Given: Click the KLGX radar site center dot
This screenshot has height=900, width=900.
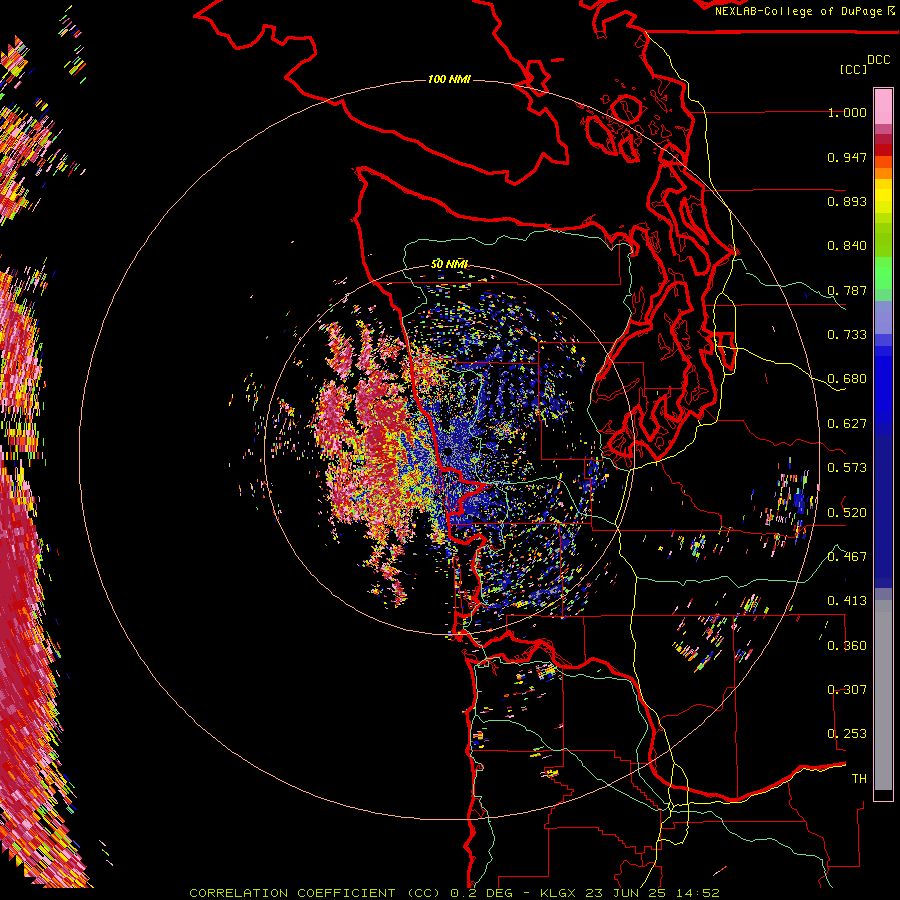Looking at the screenshot, I should tap(448, 452).
